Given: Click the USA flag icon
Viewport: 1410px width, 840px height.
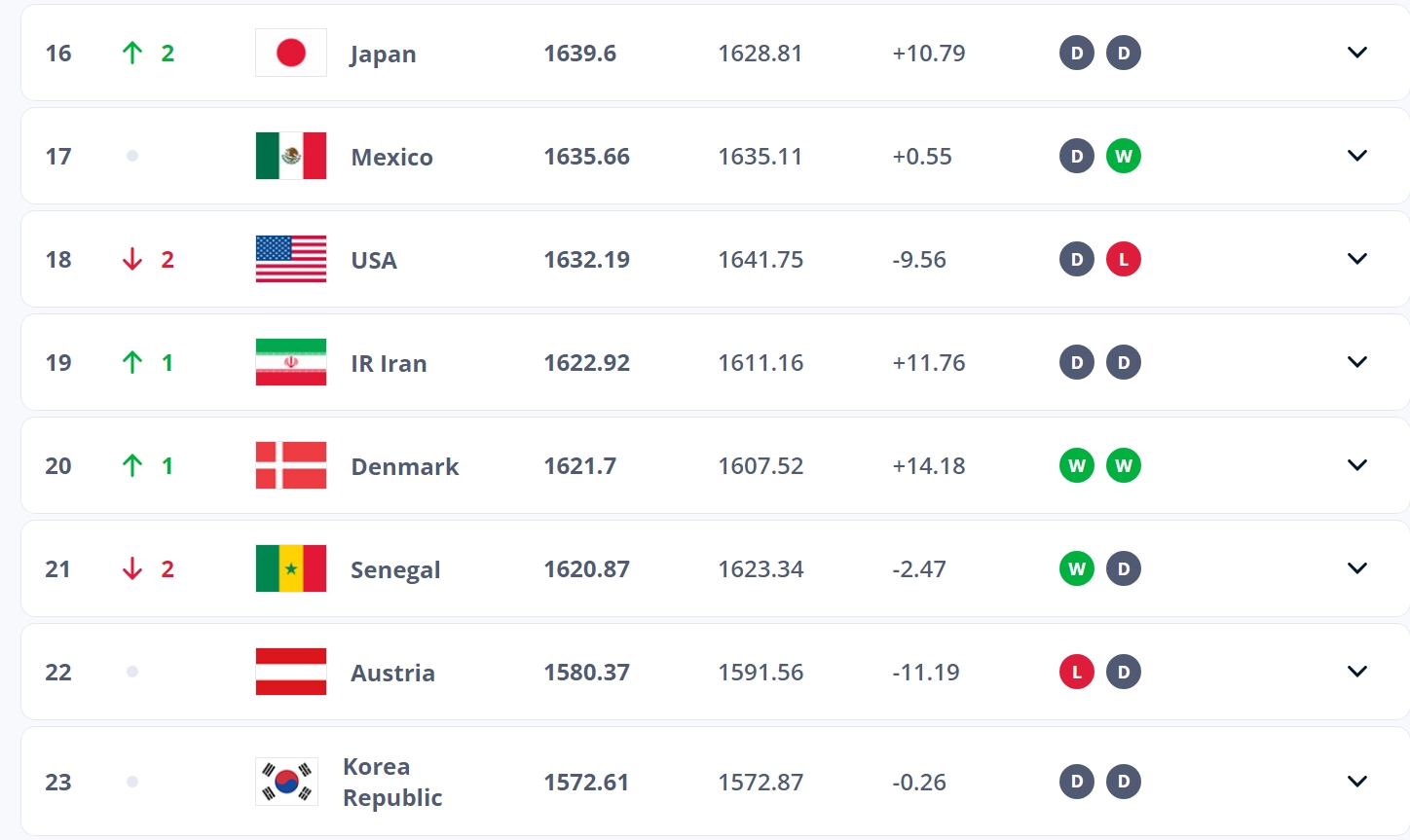Looking at the screenshot, I should (x=290, y=259).
